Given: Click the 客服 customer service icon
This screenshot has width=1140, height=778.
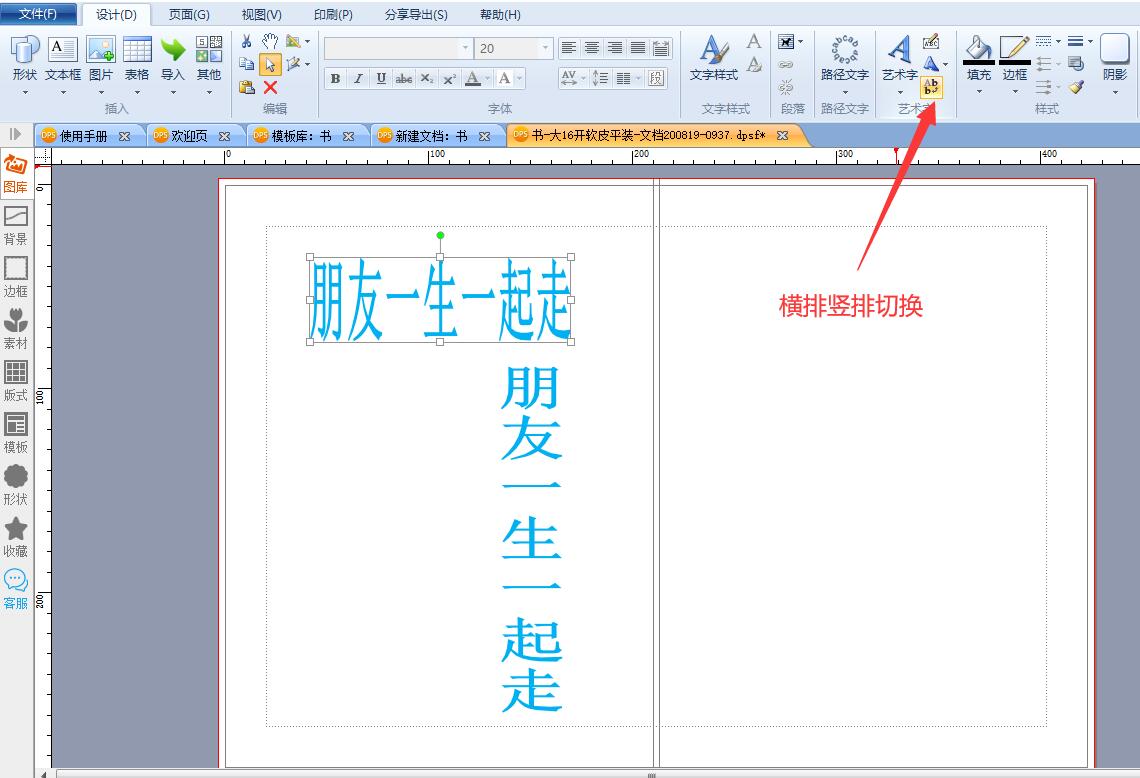Looking at the screenshot, I should click(x=15, y=589).
